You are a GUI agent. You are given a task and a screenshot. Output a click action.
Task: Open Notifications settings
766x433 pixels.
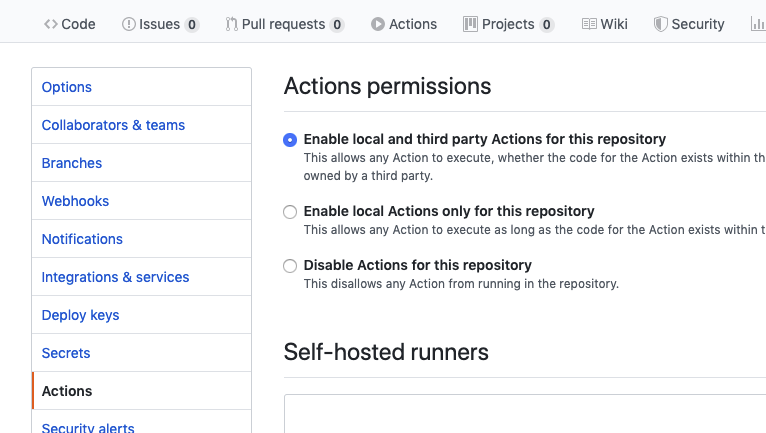(x=142, y=239)
